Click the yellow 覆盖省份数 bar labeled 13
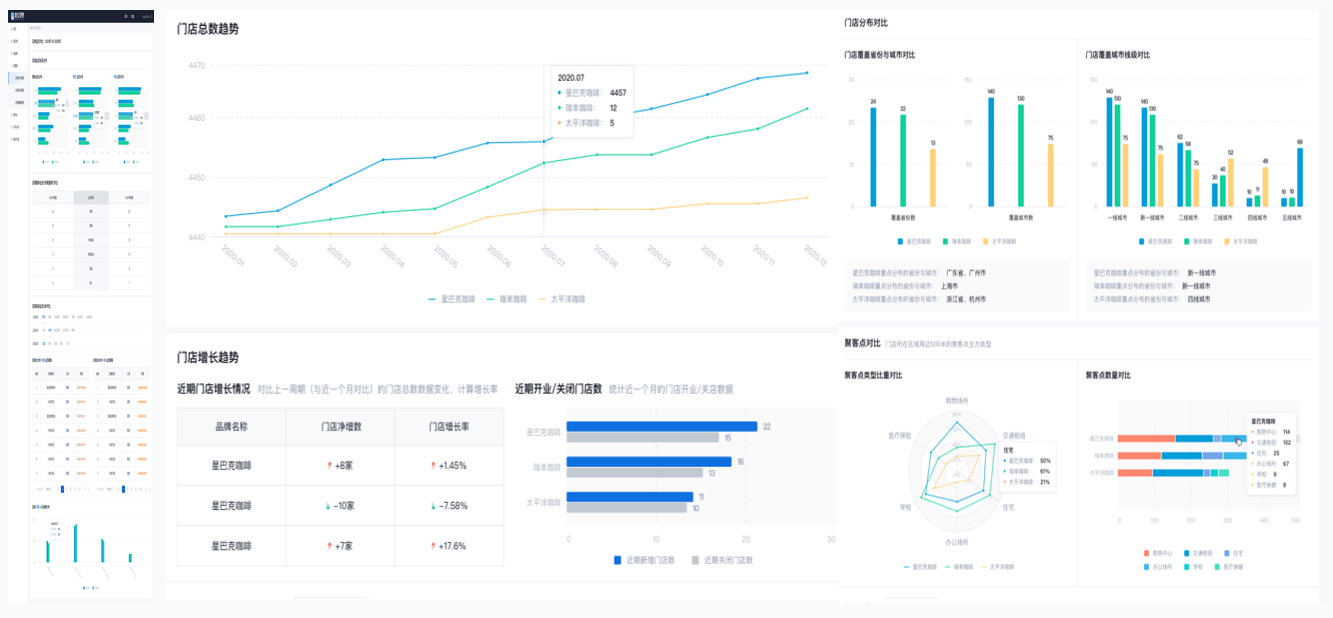The image size is (1333, 618). 932,178
